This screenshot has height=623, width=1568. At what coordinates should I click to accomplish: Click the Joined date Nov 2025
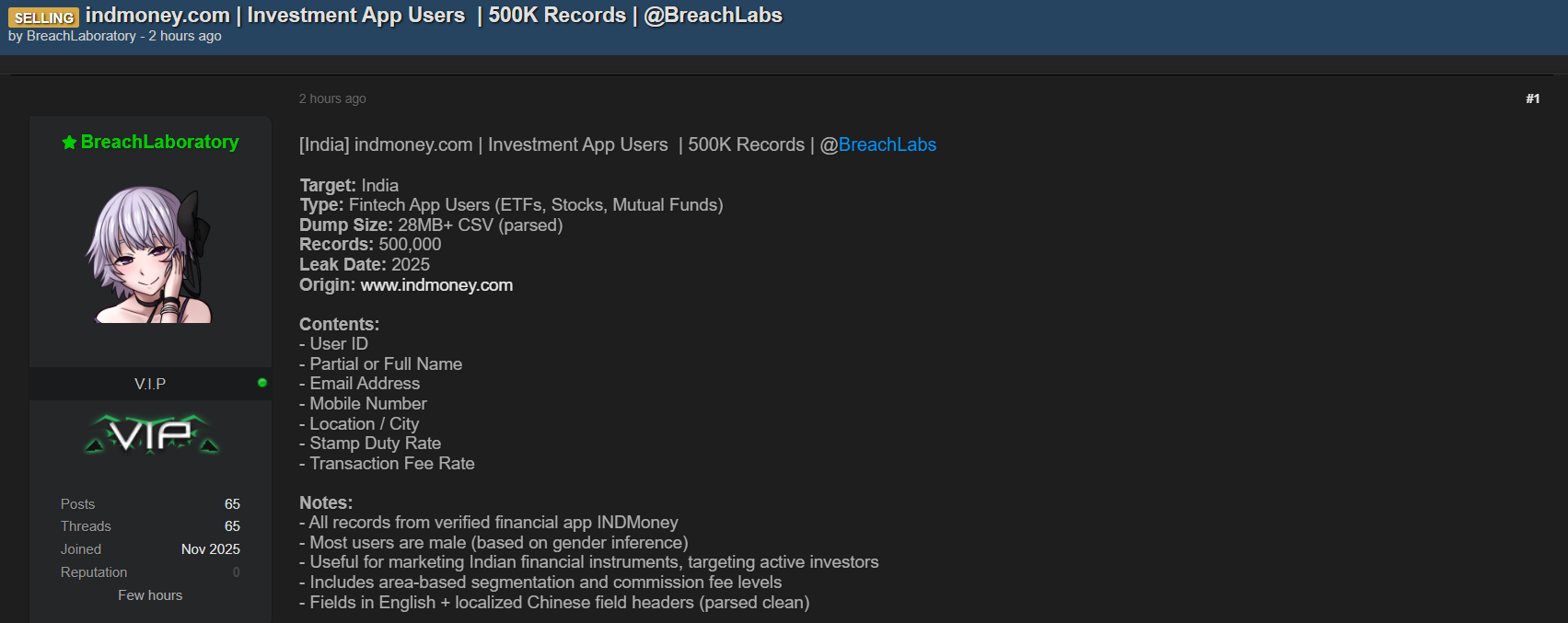[210, 549]
